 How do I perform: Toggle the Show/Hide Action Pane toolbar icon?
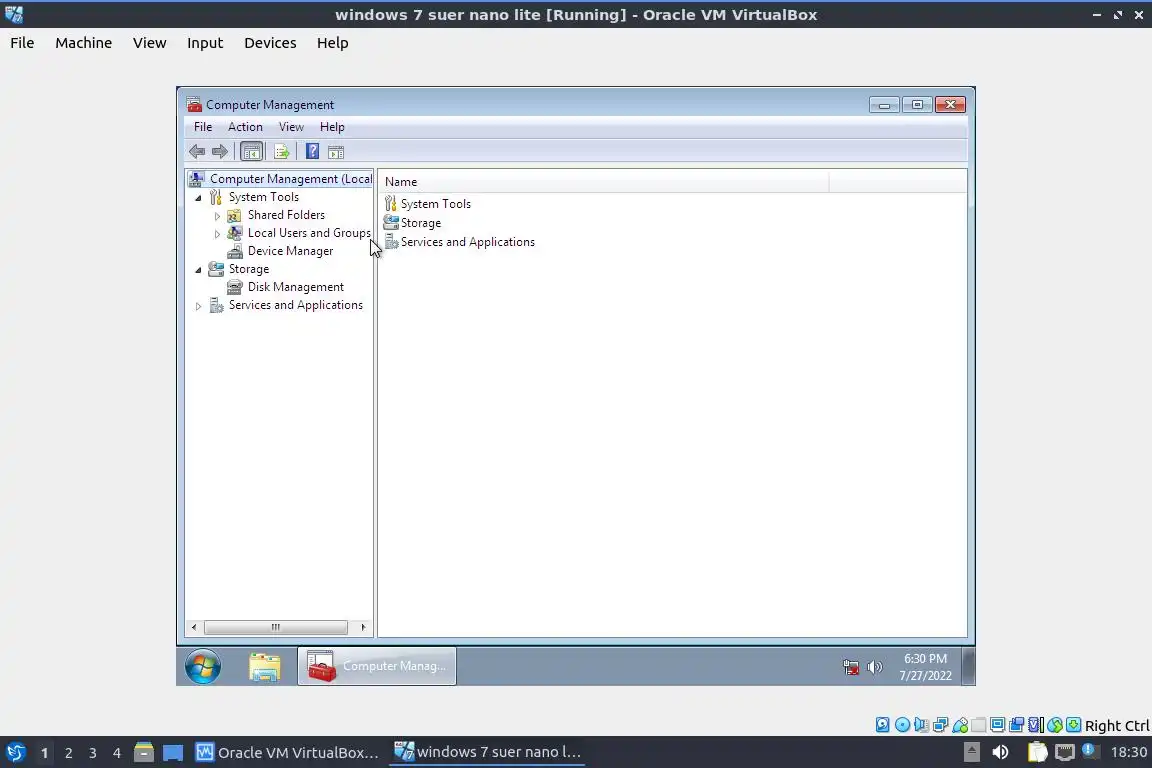click(336, 151)
